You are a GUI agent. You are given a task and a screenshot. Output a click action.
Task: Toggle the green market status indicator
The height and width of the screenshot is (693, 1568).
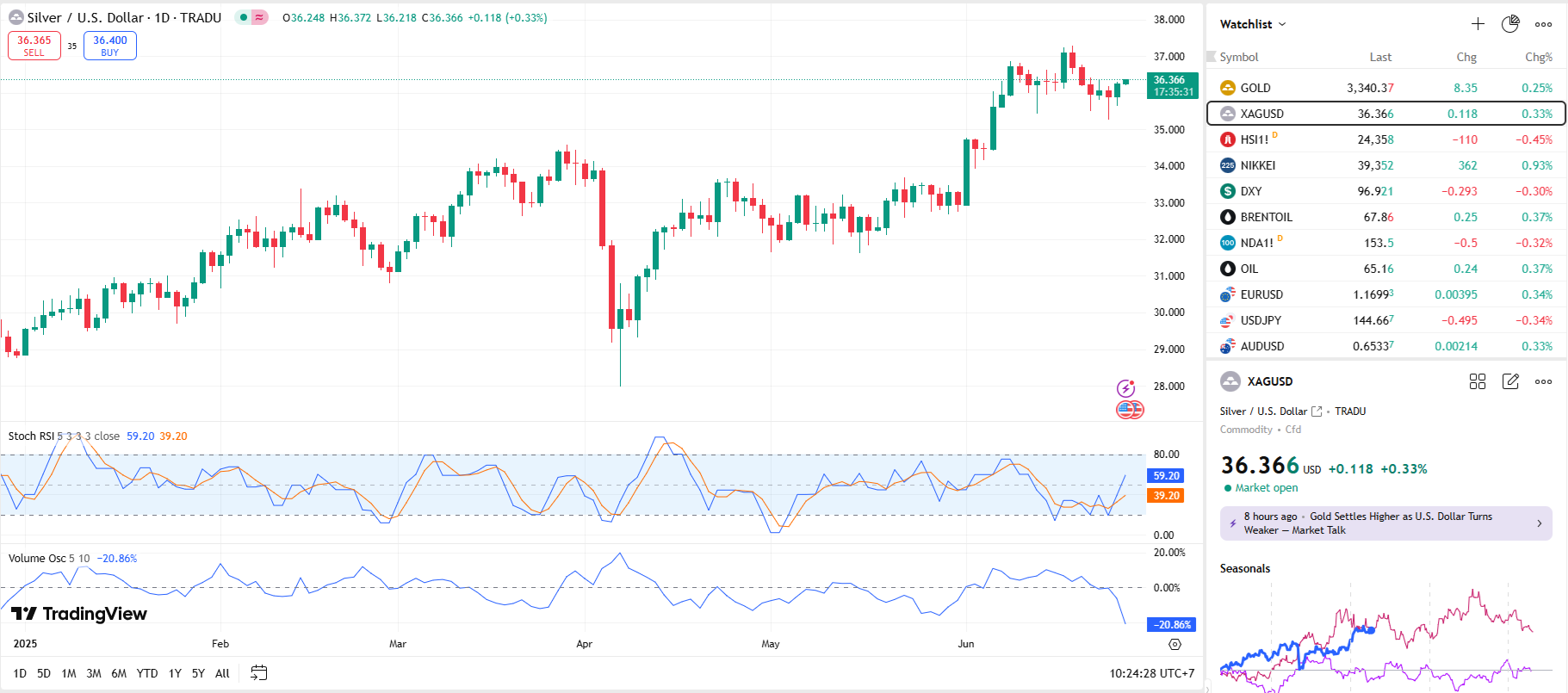point(244,17)
